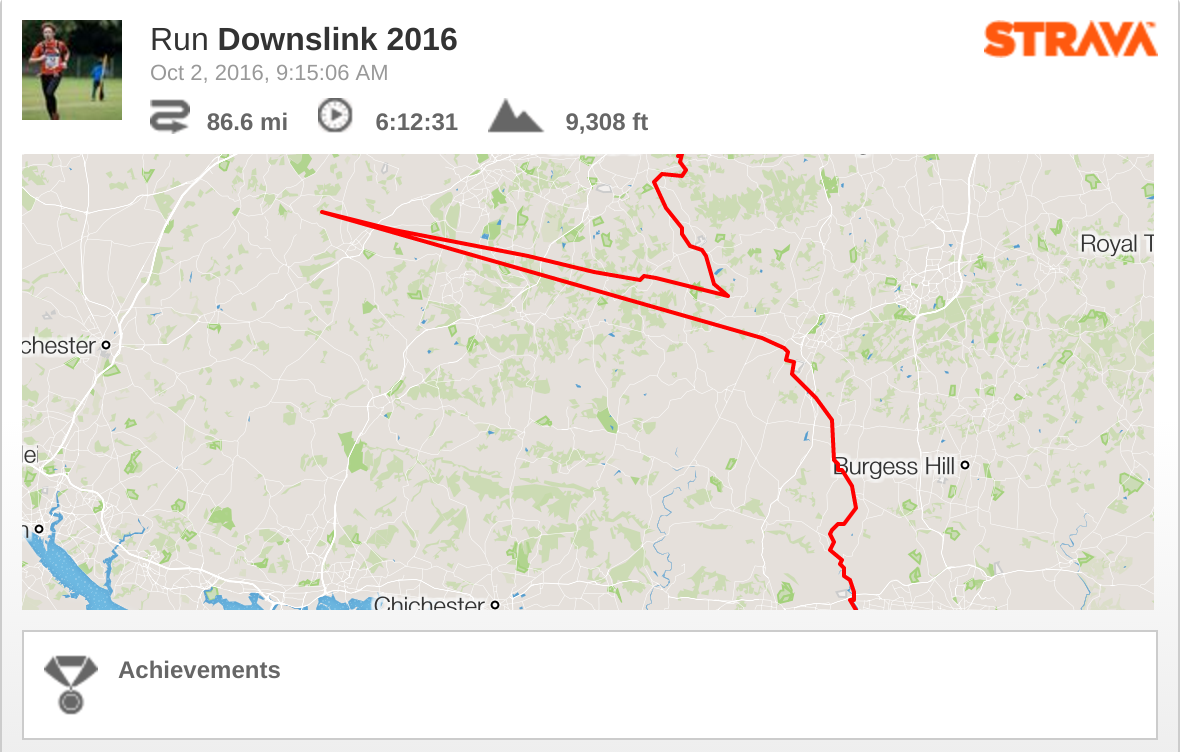Screen dimensions: 1180x752
Task: Click the Burgess Hill map label
Action: pos(894,467)
